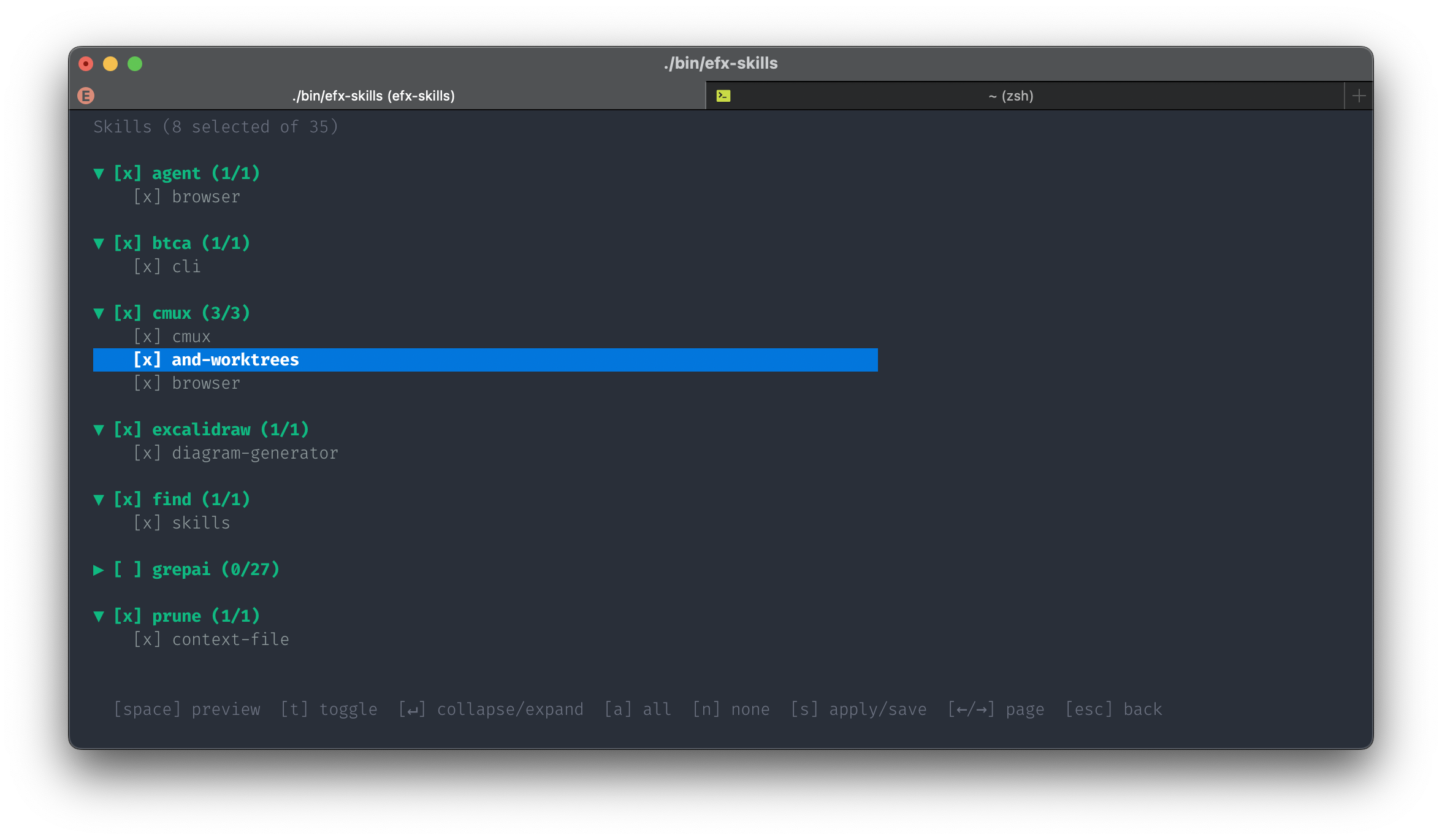Select the ./bin/efx-skills (efx-skills) tab
The image size is (1442, 840).
coord(373,96)
